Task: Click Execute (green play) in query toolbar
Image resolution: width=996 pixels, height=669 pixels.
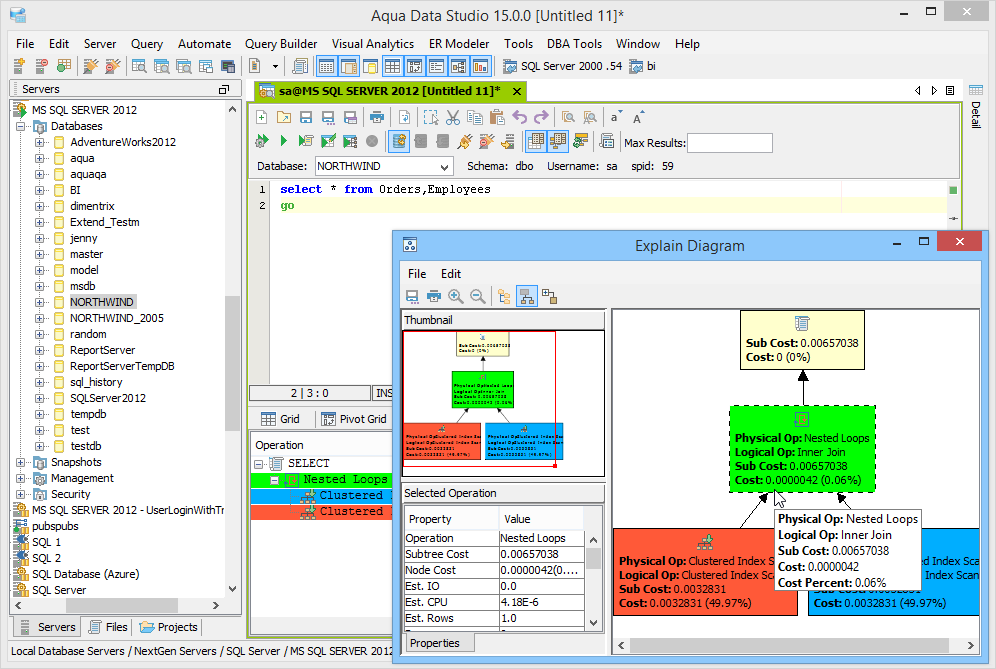Action: coord(283,141)
